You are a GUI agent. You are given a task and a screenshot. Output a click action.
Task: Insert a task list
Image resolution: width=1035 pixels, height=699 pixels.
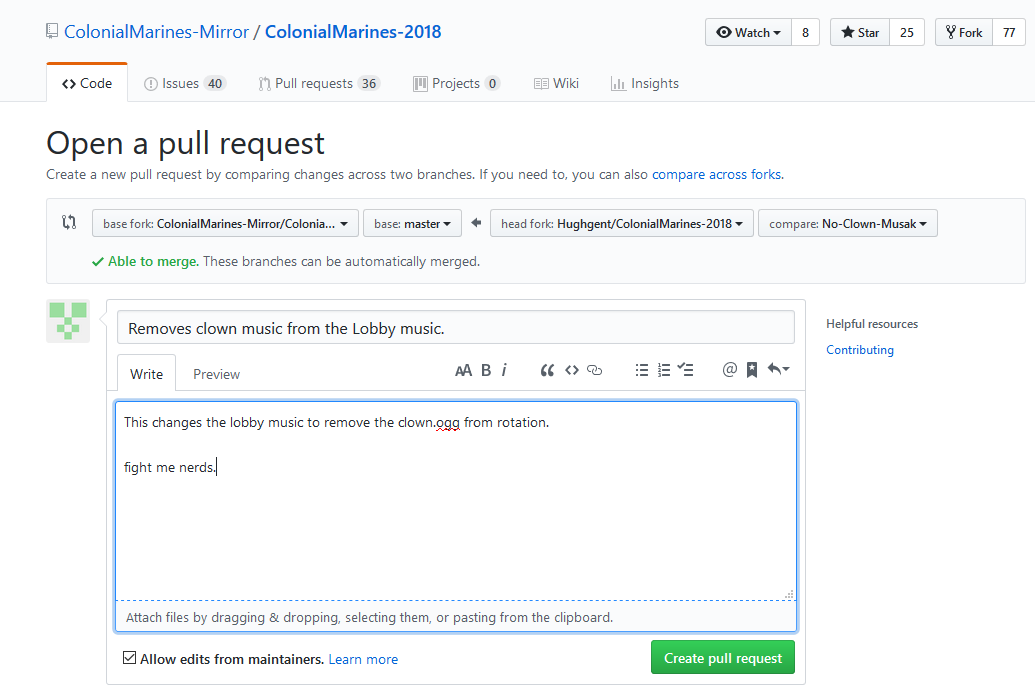pos(685,370)
